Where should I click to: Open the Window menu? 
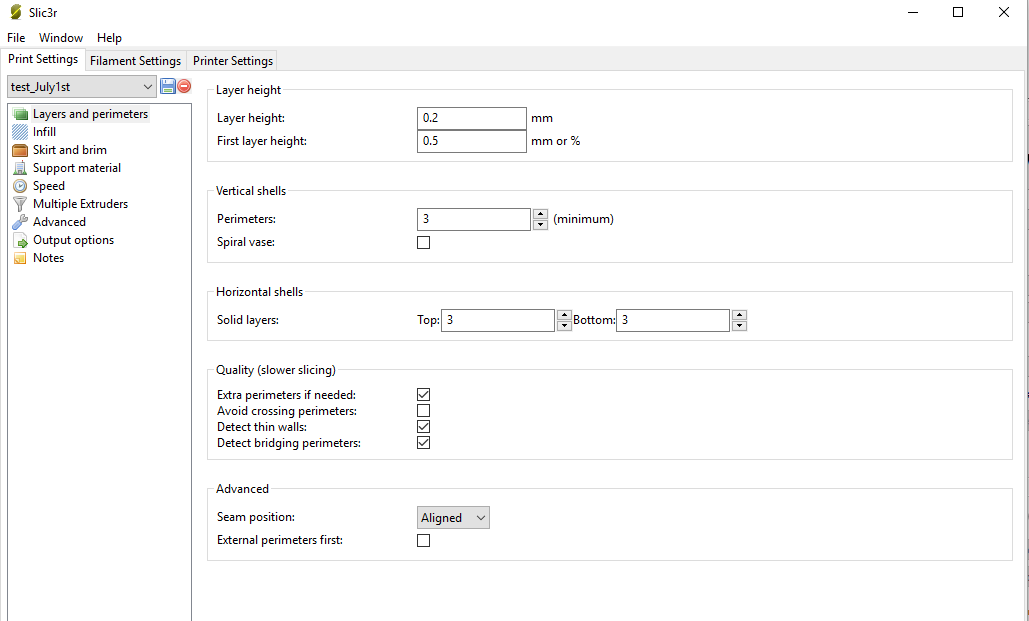pyautogui.click(x=61, y=38)
